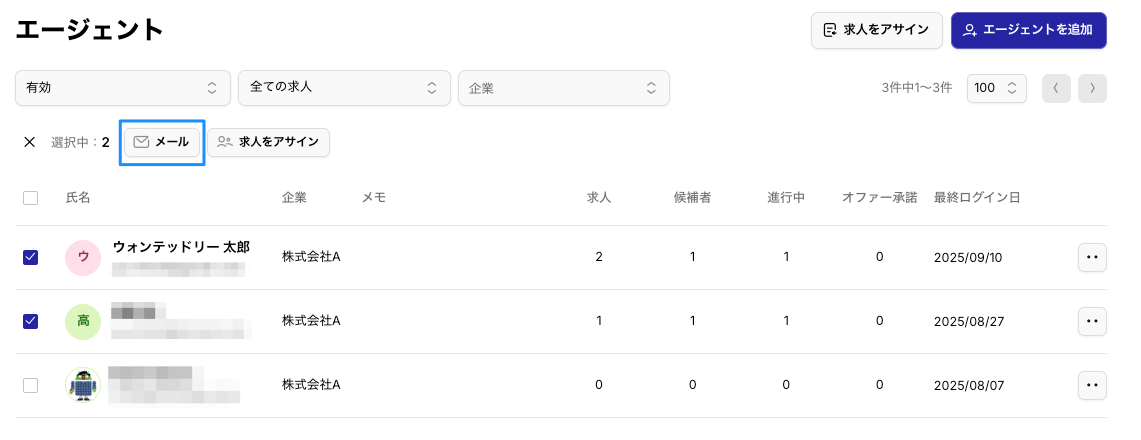Click the top-right 求人をアサイン button
1141x440 pixels.
click(x=876, y=30)
